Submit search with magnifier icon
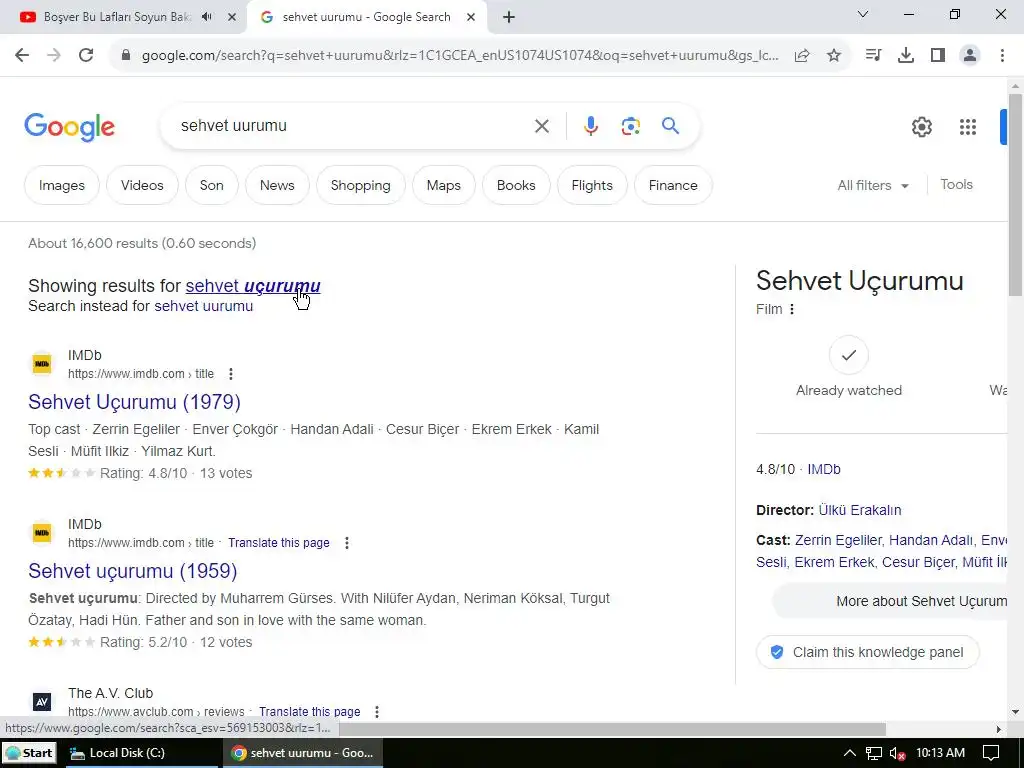This screenshot has width=1024, height=768. pyautogui.click(x=671, y=125)
